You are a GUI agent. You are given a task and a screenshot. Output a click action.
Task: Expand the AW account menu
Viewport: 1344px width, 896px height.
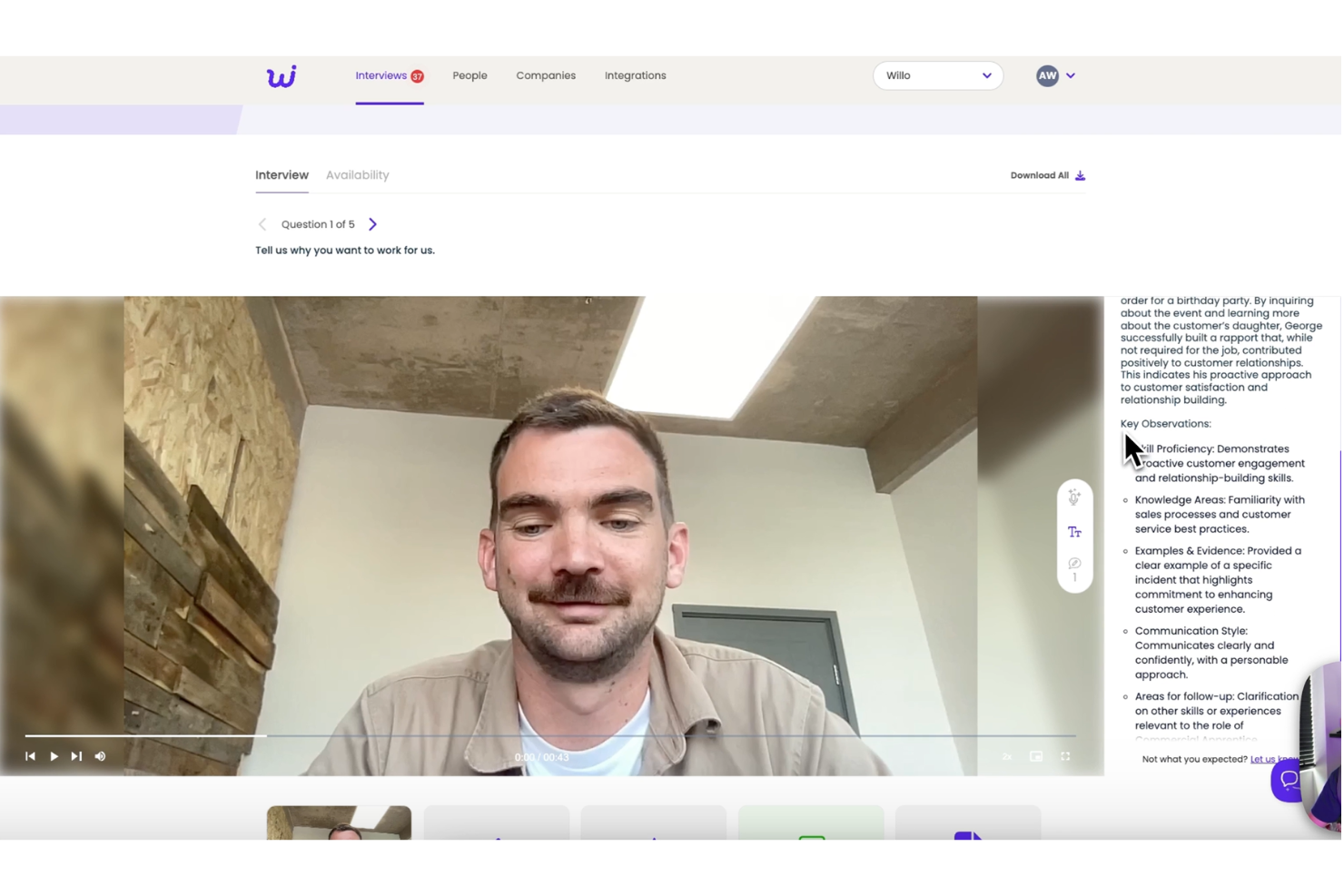[1056, 75]
